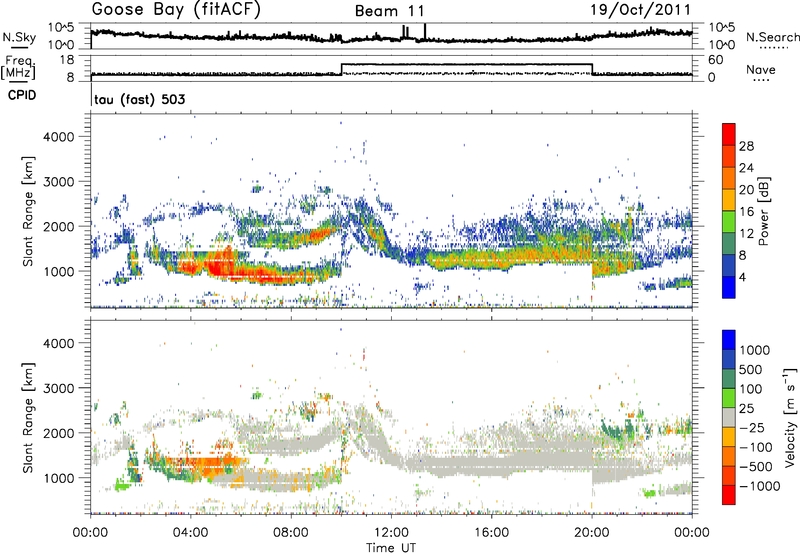Click the 24 value on power colorbar
Screen dimensions: 800x554
746,168
